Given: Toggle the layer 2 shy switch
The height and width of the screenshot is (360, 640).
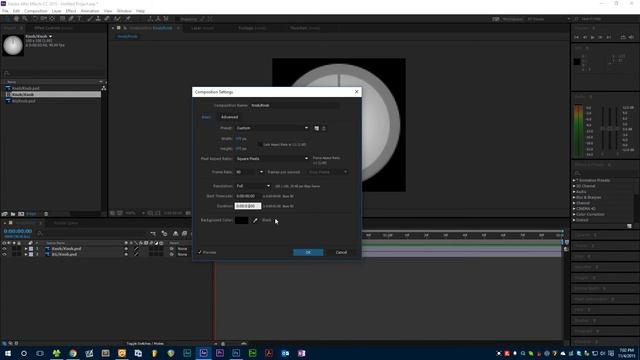Looking at the screenshot, I should pos(126,254).
